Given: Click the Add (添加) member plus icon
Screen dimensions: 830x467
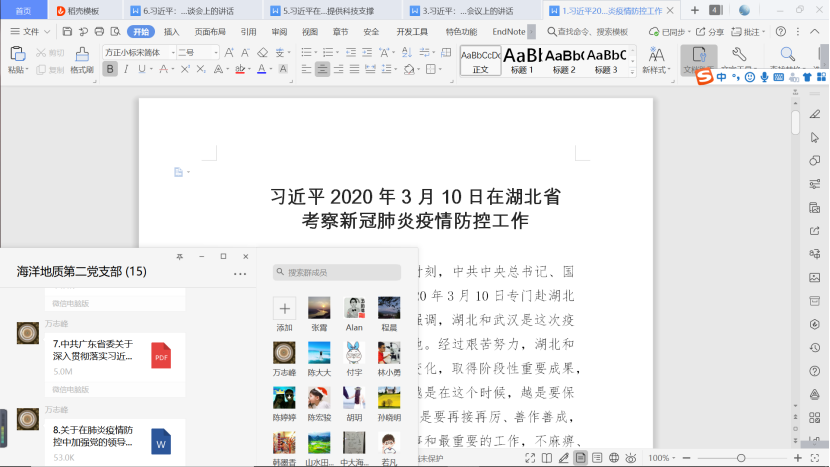Looking at the screenshot, I should click(285, 308).
